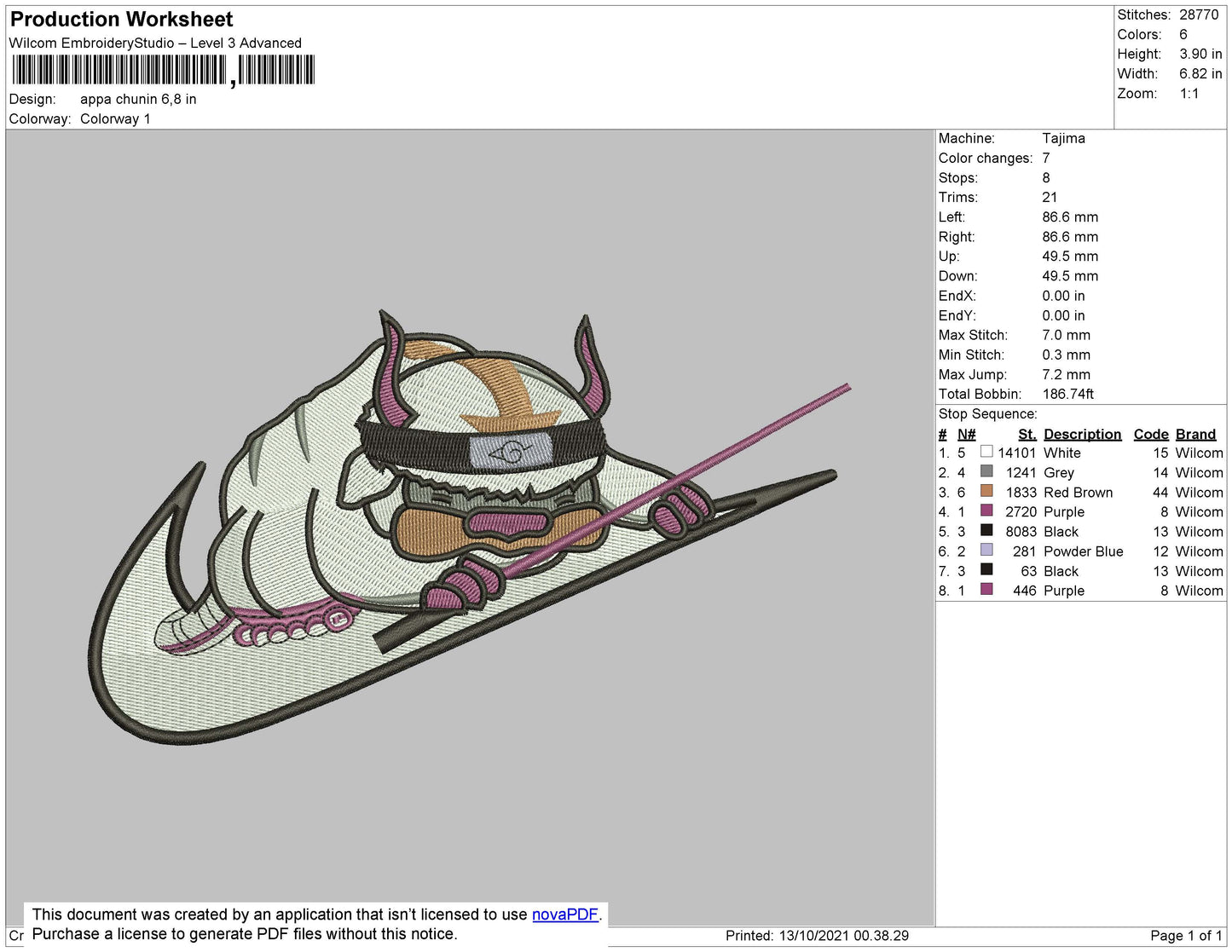This screenshot has height=952, width=1232.
Task: Click the 'Production Worksheet' title
Action: point(121,20)
